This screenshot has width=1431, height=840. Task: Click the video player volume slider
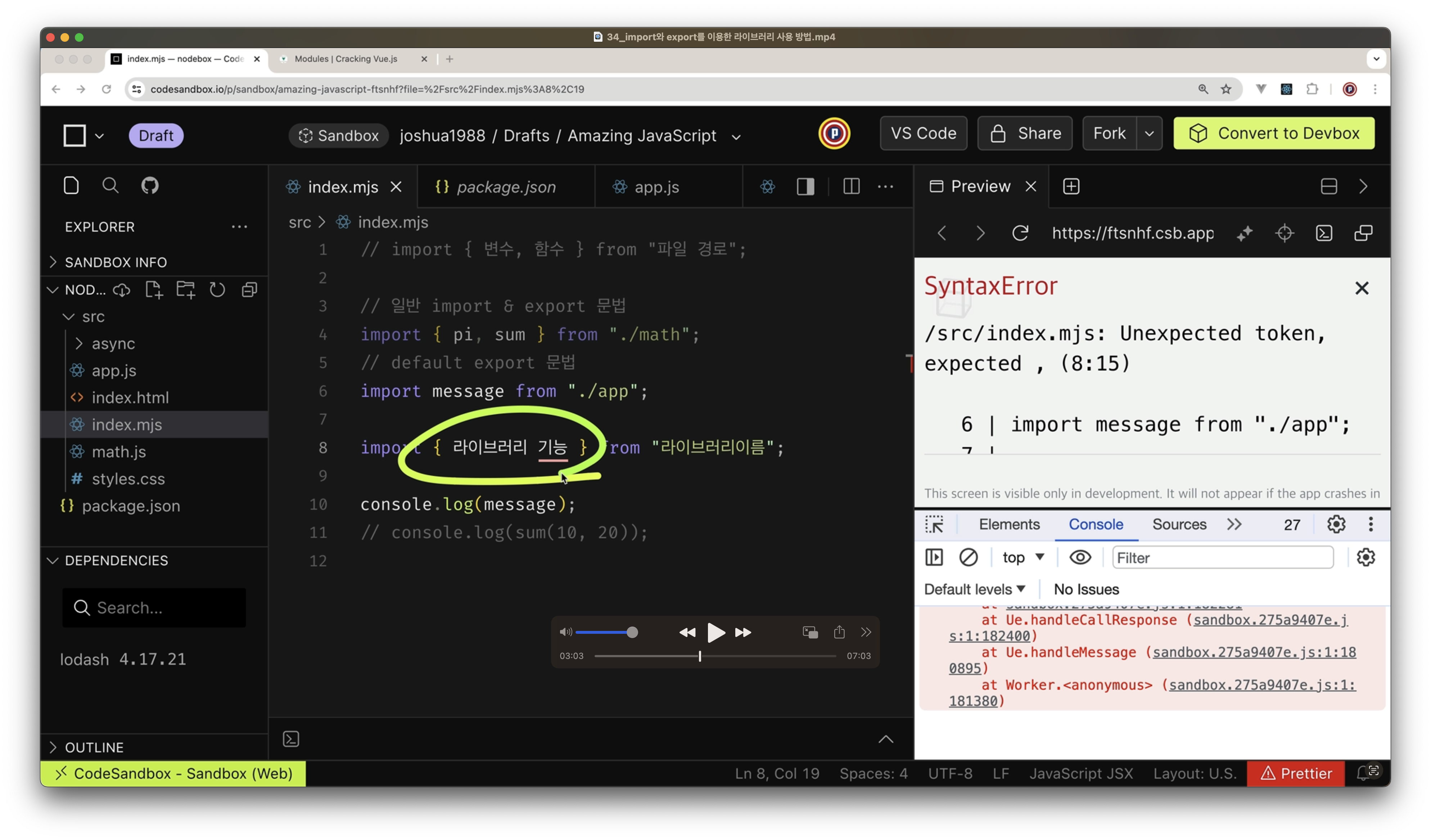[x=605, y=632]
